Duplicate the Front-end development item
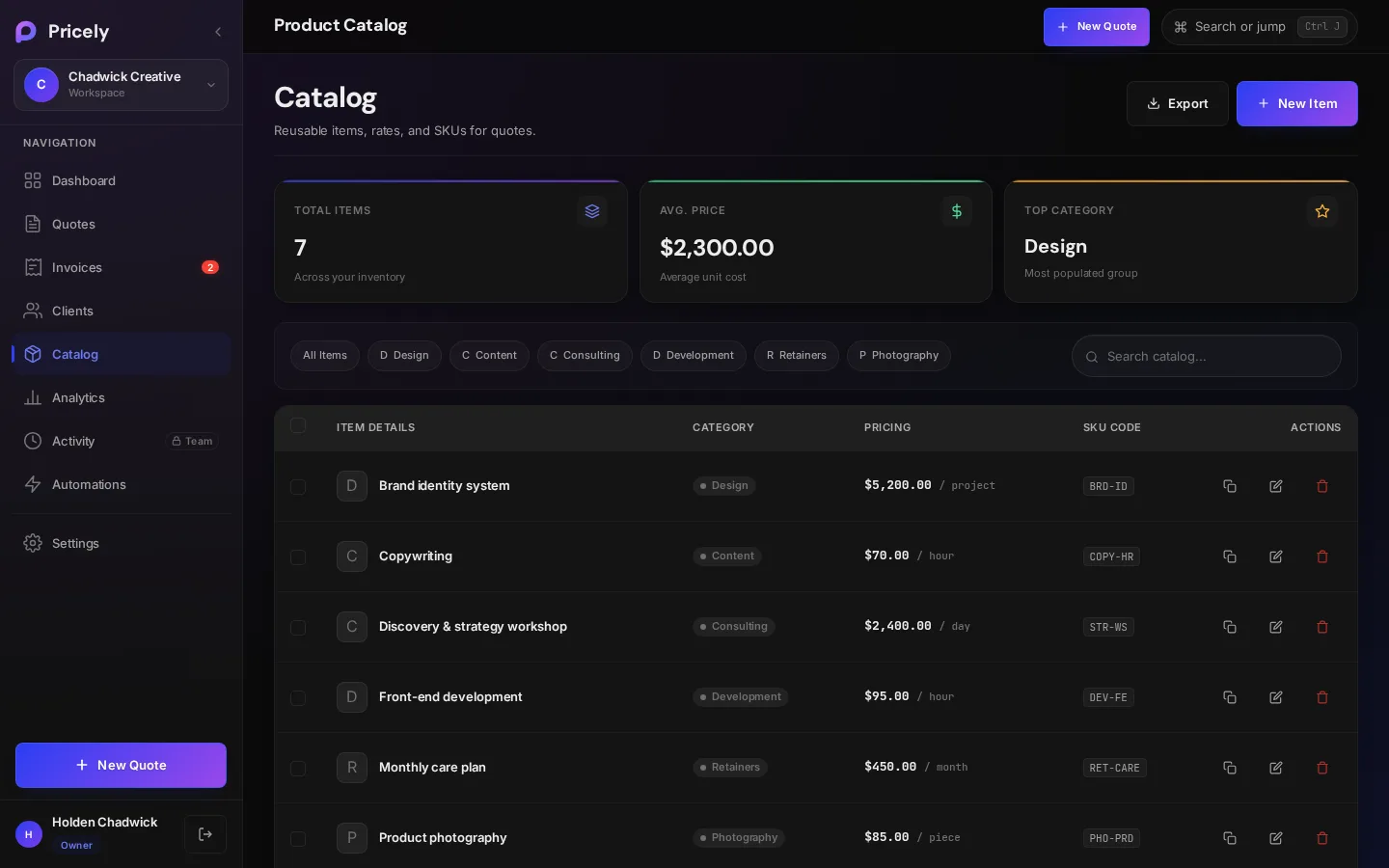The width and height of the screenshot is (1389, 868). tap(1230, 697)
